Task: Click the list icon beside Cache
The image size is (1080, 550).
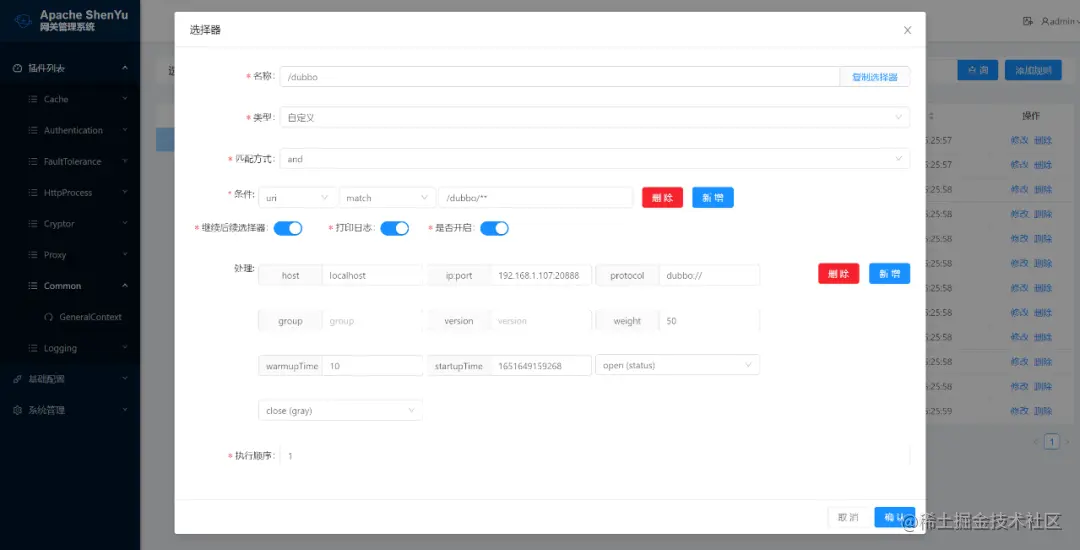Action: (32, 99)
